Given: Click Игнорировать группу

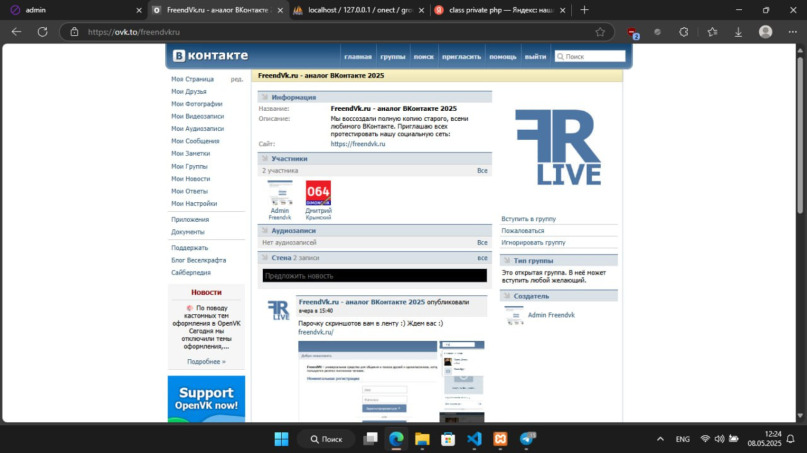Looking at the screenshot, I should (533, 242).
